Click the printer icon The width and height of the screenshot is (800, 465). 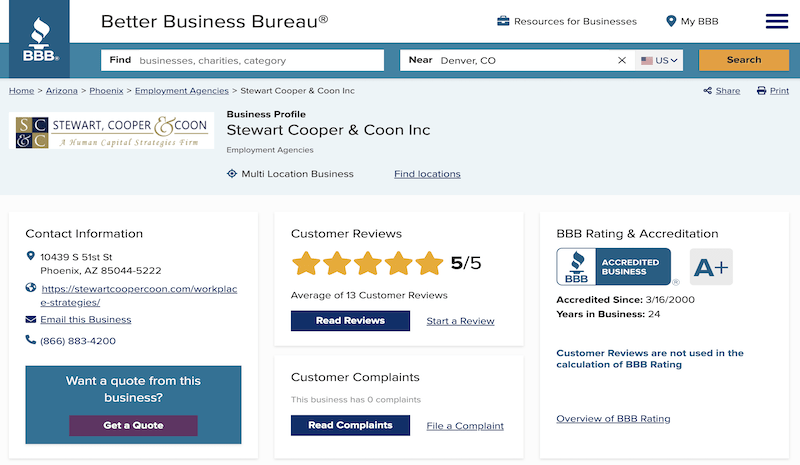tap(761, 90)
